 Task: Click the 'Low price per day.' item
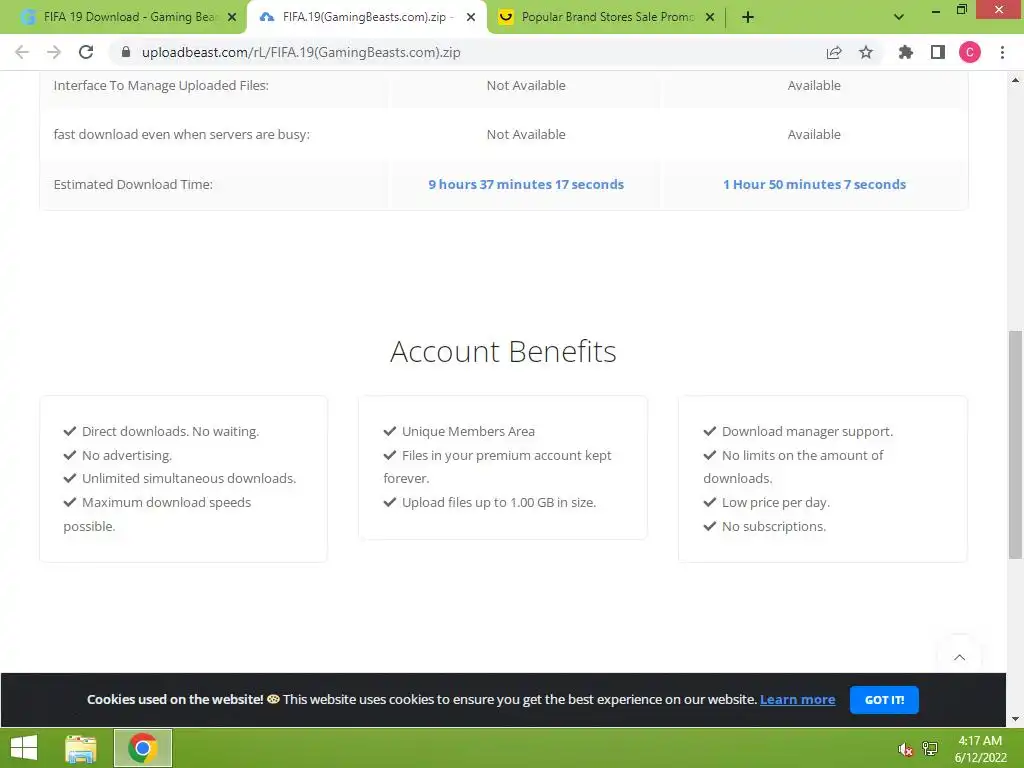click(776, 502)
